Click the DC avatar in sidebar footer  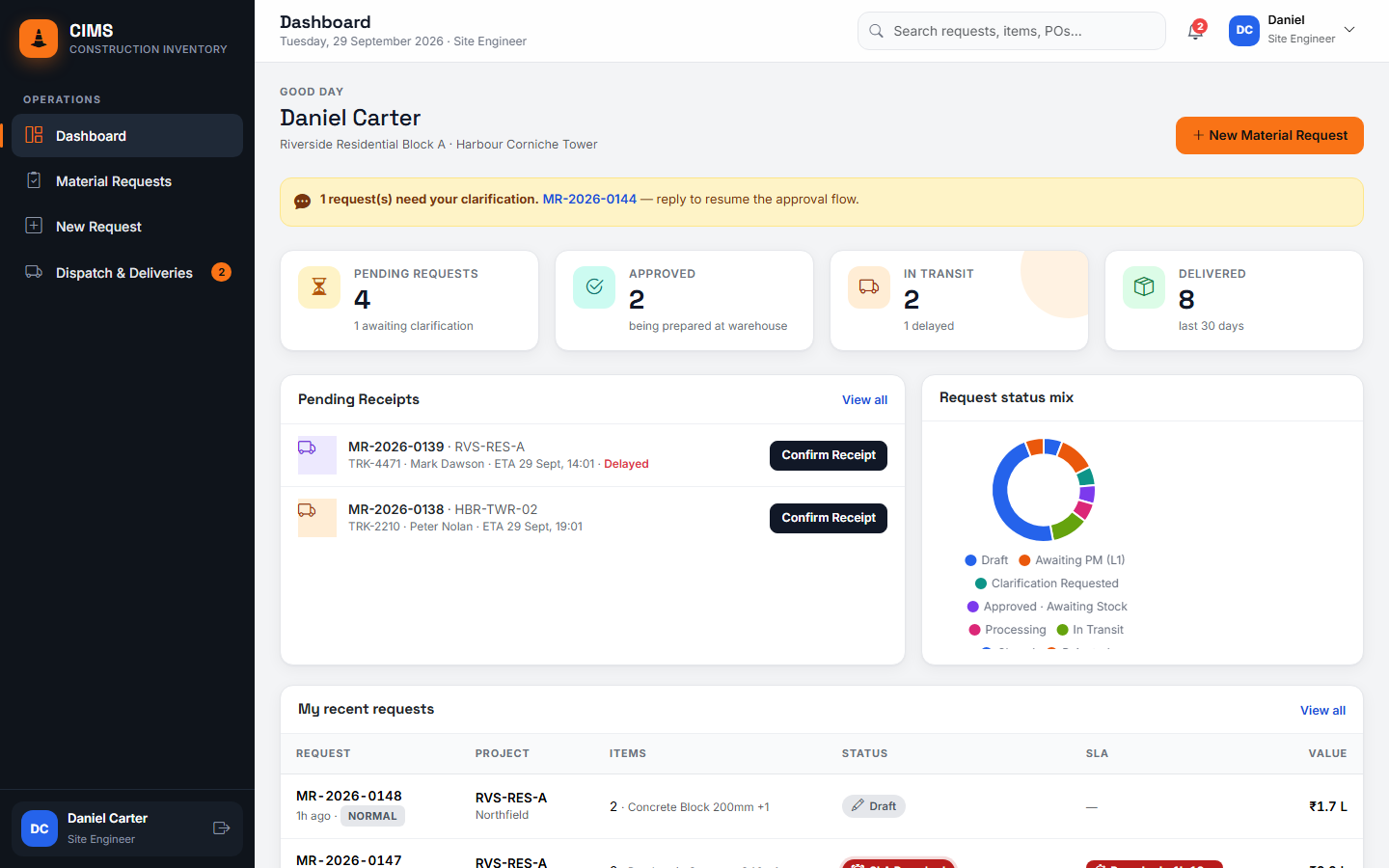[x=40, y=828]
